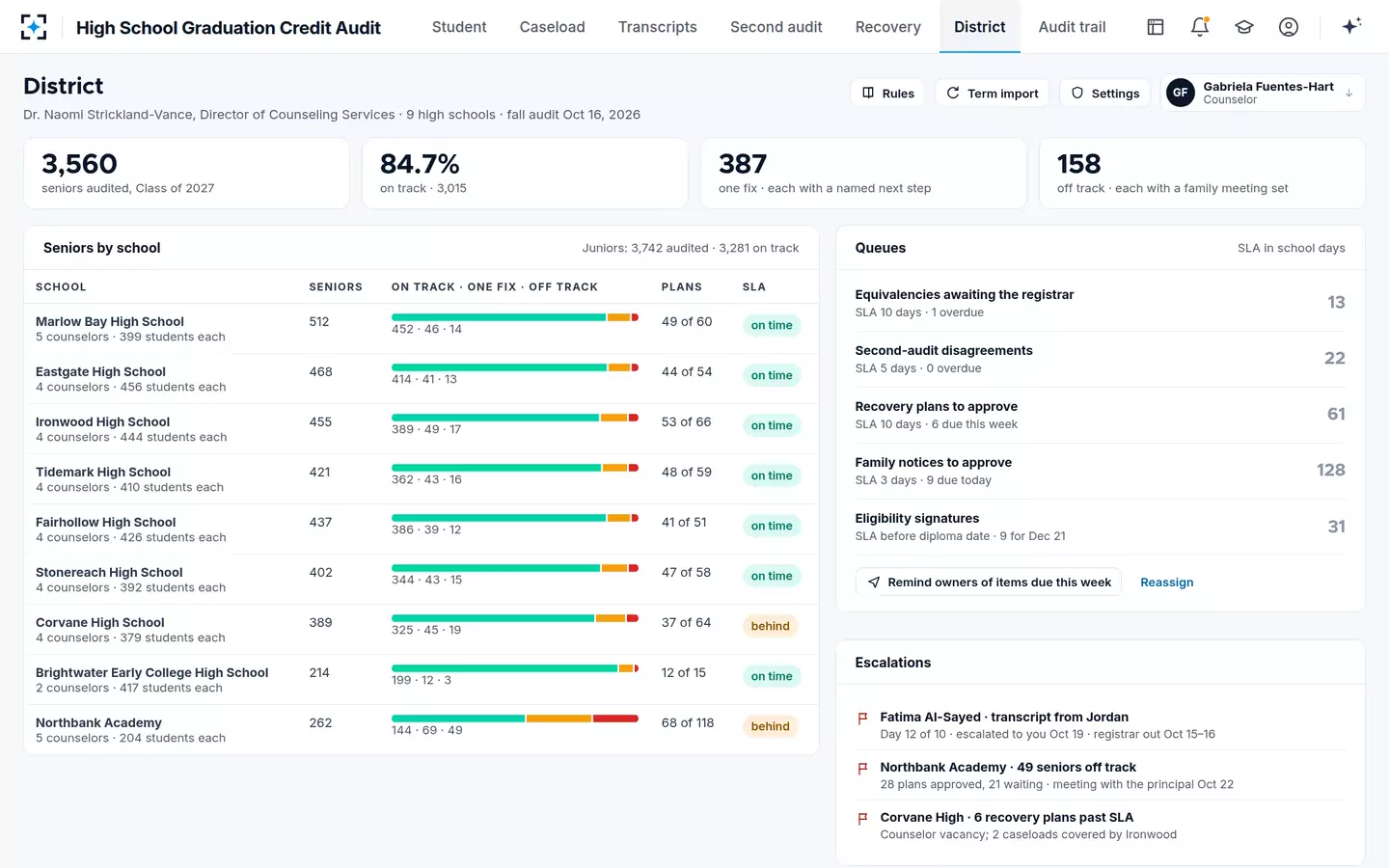Select the Second audit tab

click(x=776, y=27)
